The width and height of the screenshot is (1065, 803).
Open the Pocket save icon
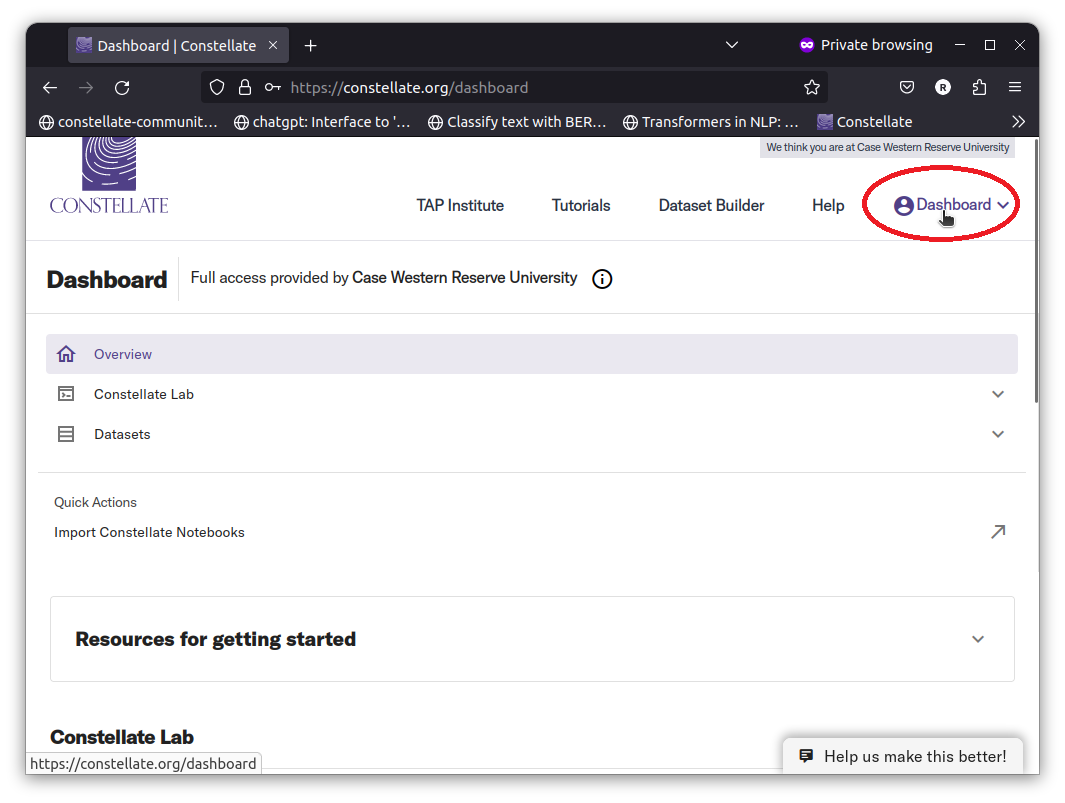pos(907,87)
